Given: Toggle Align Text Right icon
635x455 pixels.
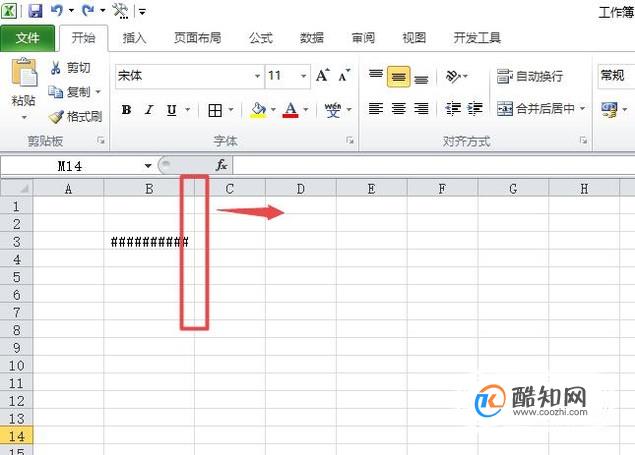Looking at the screenshot, I should pyautogui.click(x=421, y=108).
